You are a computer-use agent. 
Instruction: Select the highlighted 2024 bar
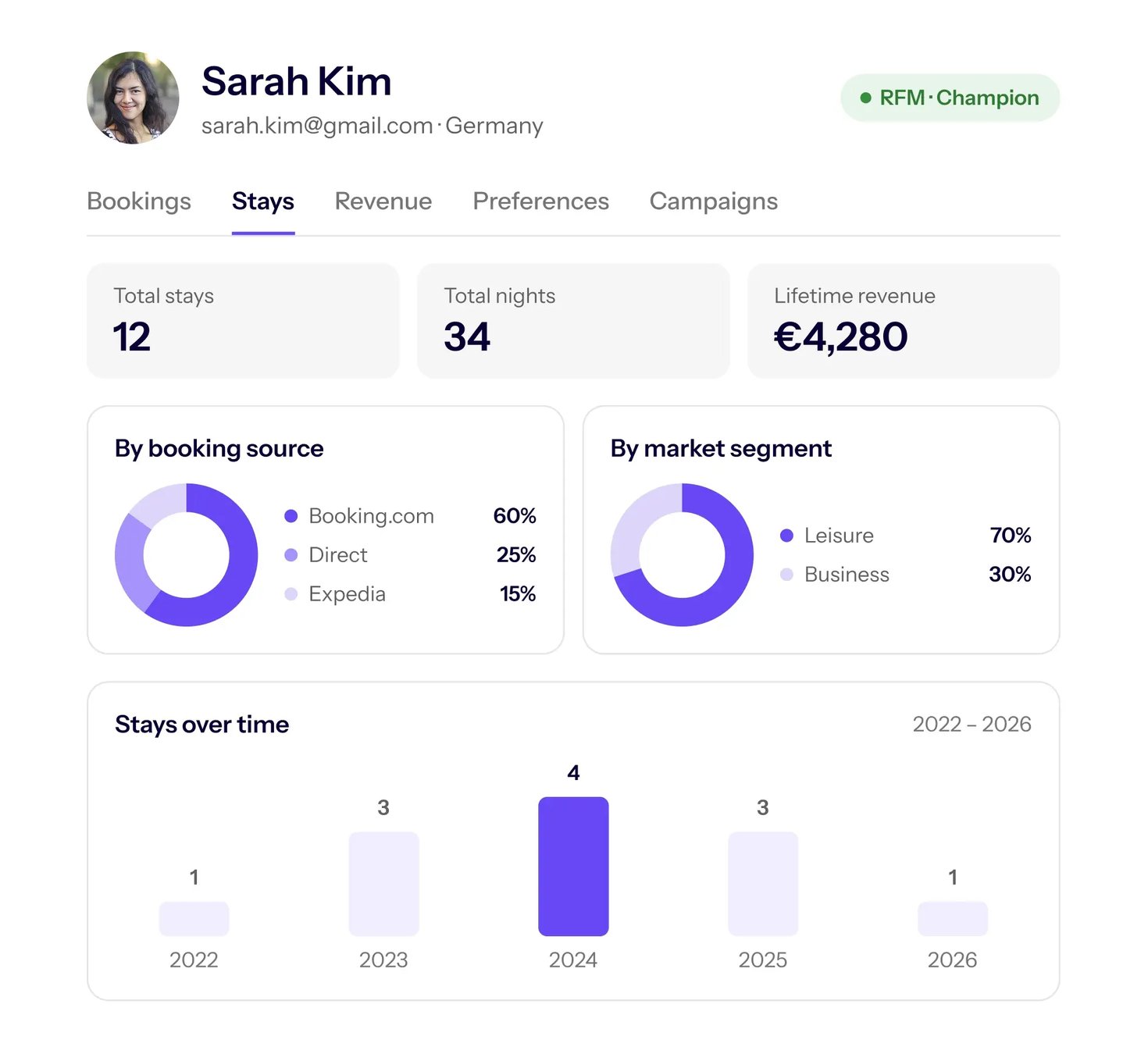(574, 867)
